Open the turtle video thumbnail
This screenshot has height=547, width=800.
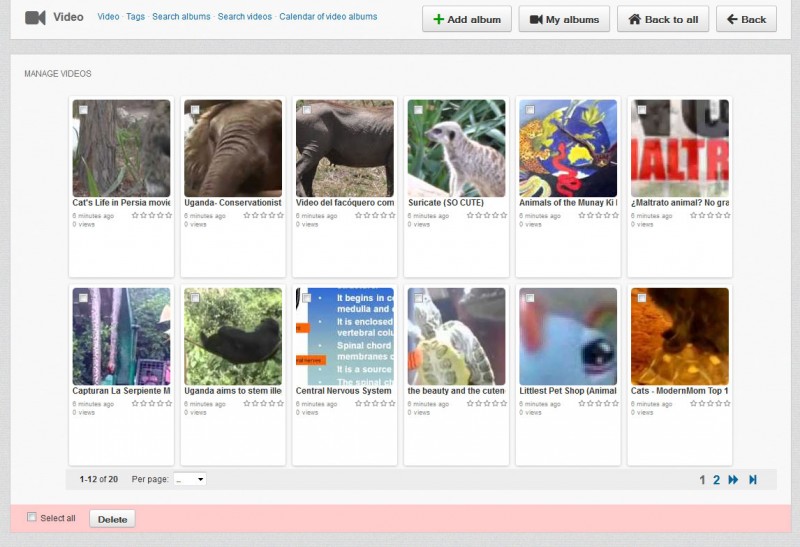(x=457, y=336)
